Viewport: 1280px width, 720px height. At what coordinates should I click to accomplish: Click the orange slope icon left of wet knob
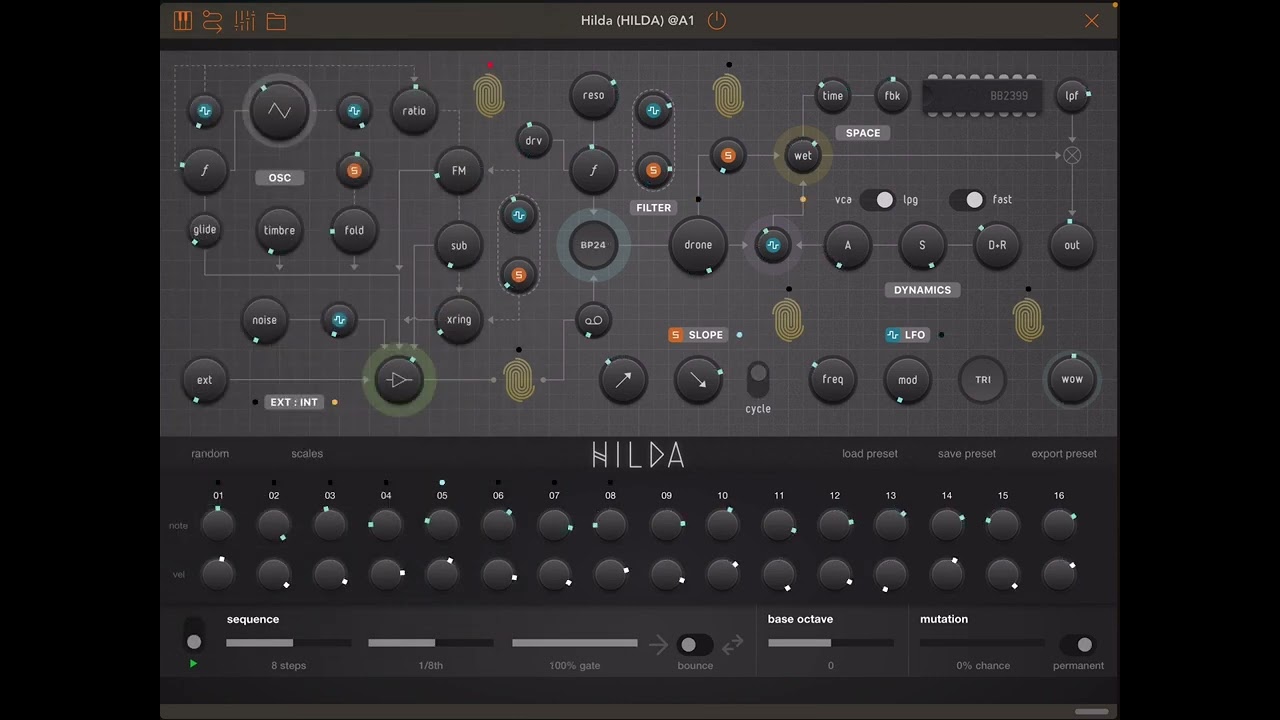(728, 155)
